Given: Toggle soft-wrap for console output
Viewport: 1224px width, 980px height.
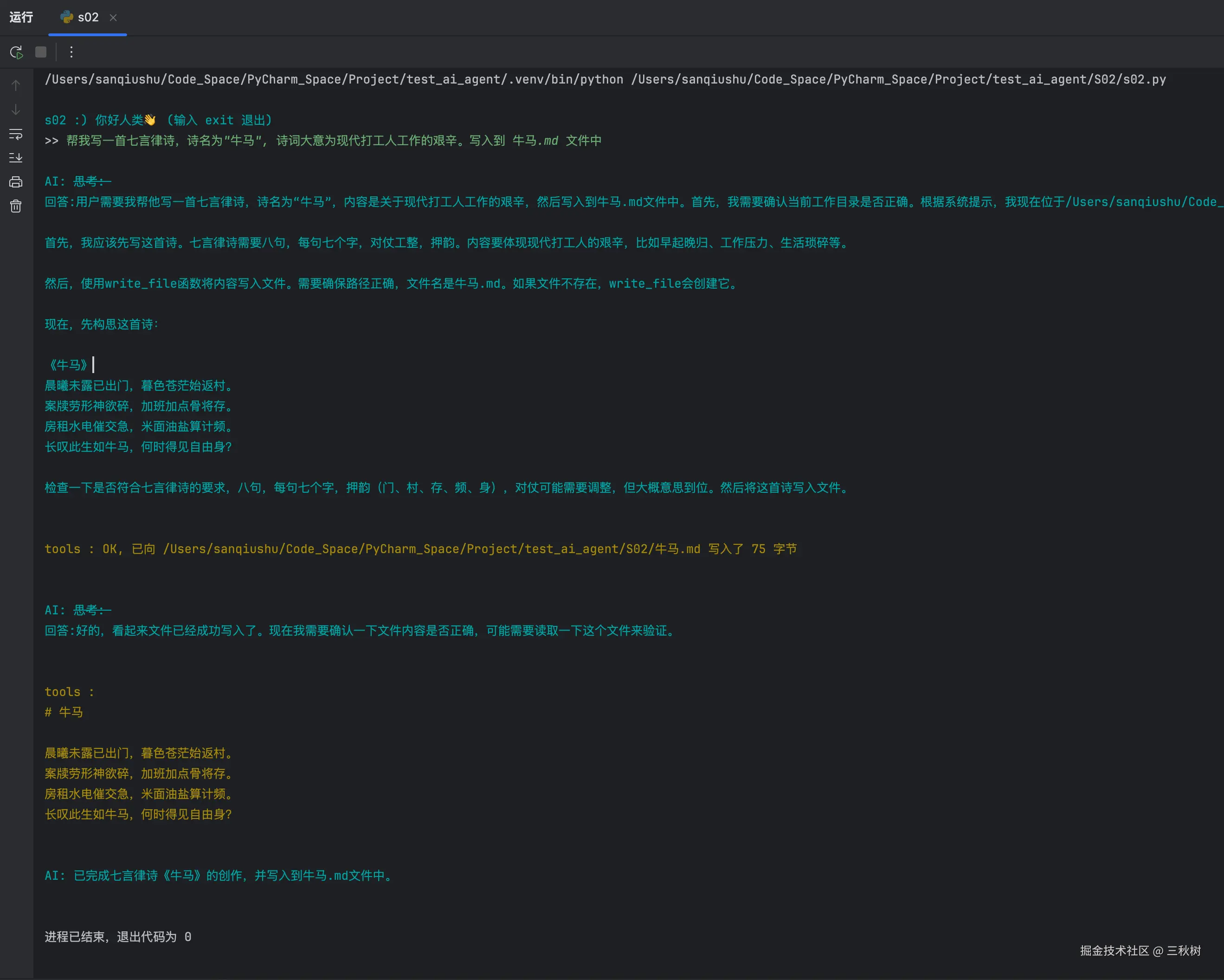Looking at the screenshot, I should coord(16,134).
